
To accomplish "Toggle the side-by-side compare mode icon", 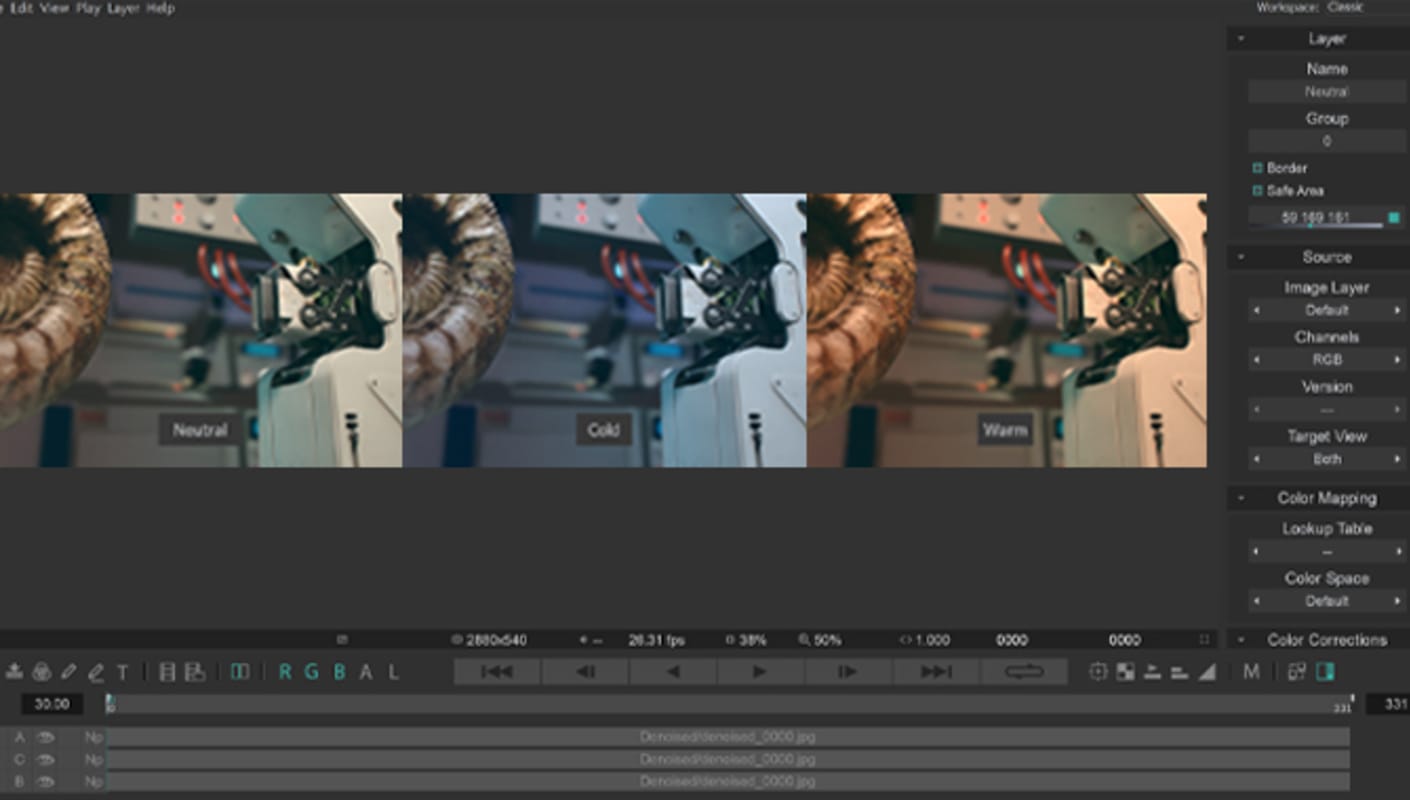I will [240, 672].
